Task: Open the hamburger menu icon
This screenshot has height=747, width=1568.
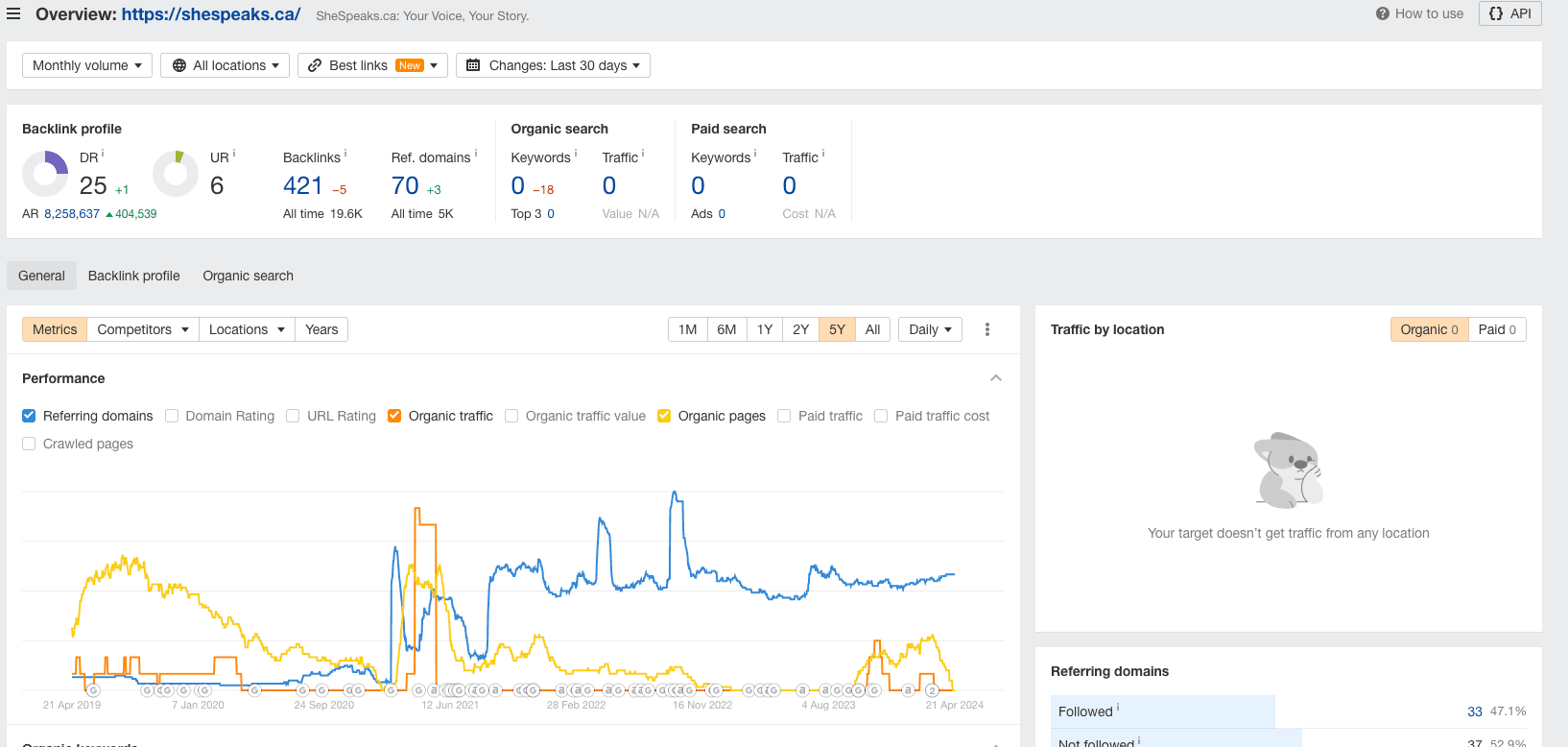Action: point(13,14)
